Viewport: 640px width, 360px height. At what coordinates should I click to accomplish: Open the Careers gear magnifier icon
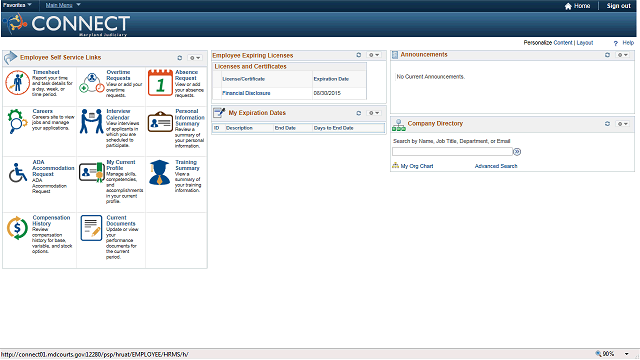(17, 121)
